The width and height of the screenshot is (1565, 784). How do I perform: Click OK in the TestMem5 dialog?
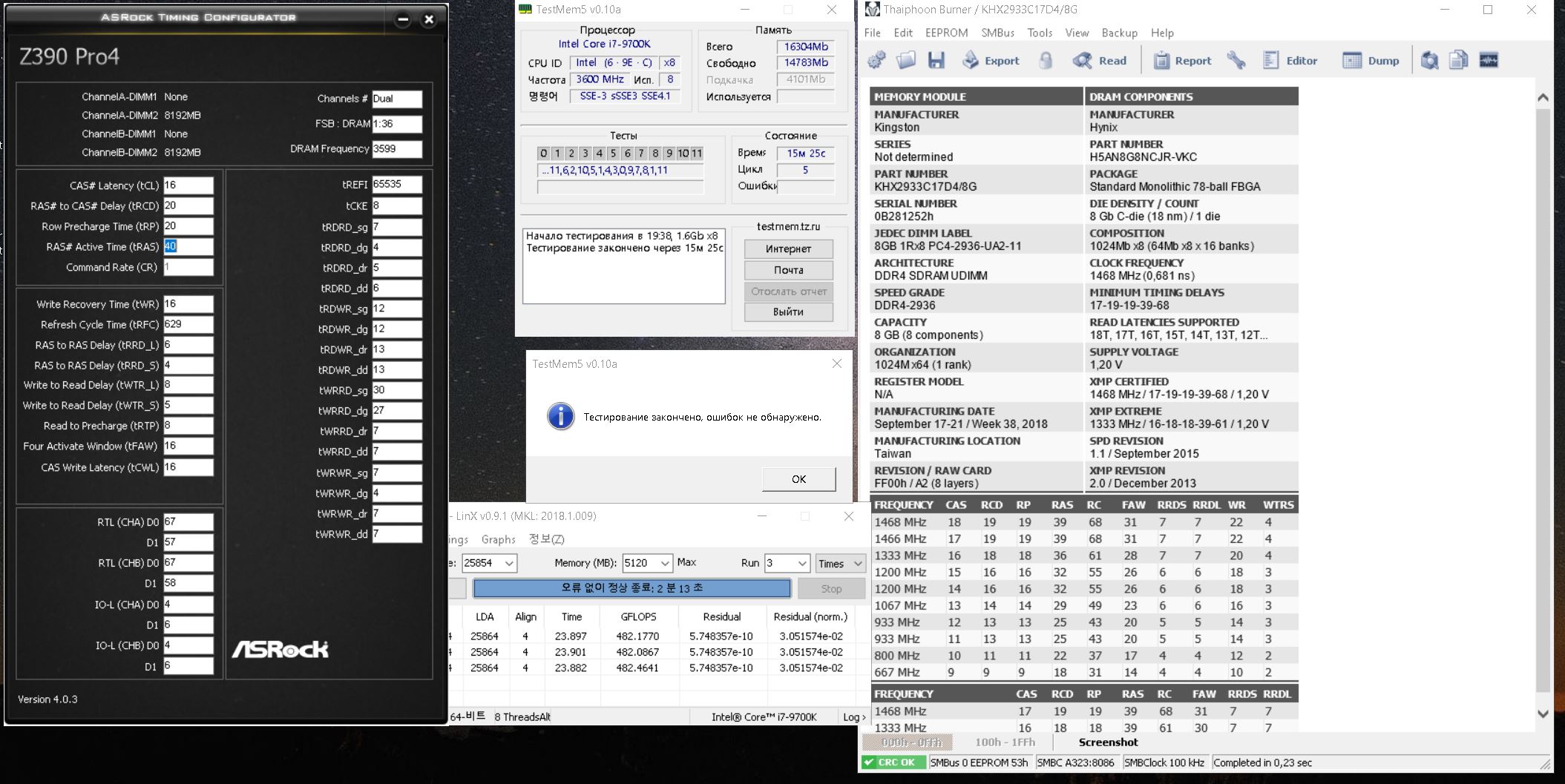tap(798, 479)
